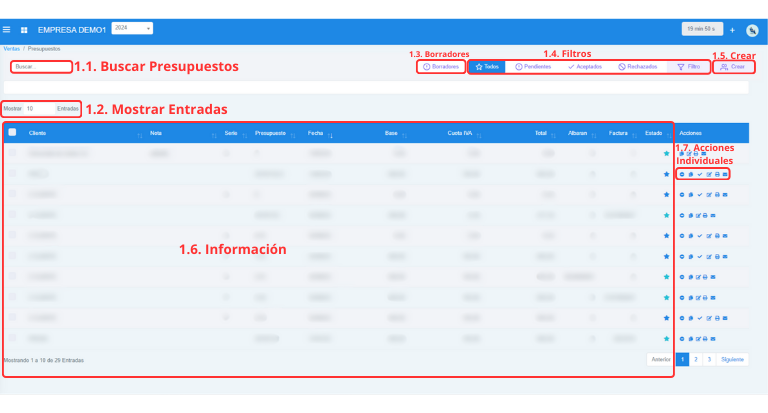
Task: Click the teal status star in the last row
Action: [666, 339]
